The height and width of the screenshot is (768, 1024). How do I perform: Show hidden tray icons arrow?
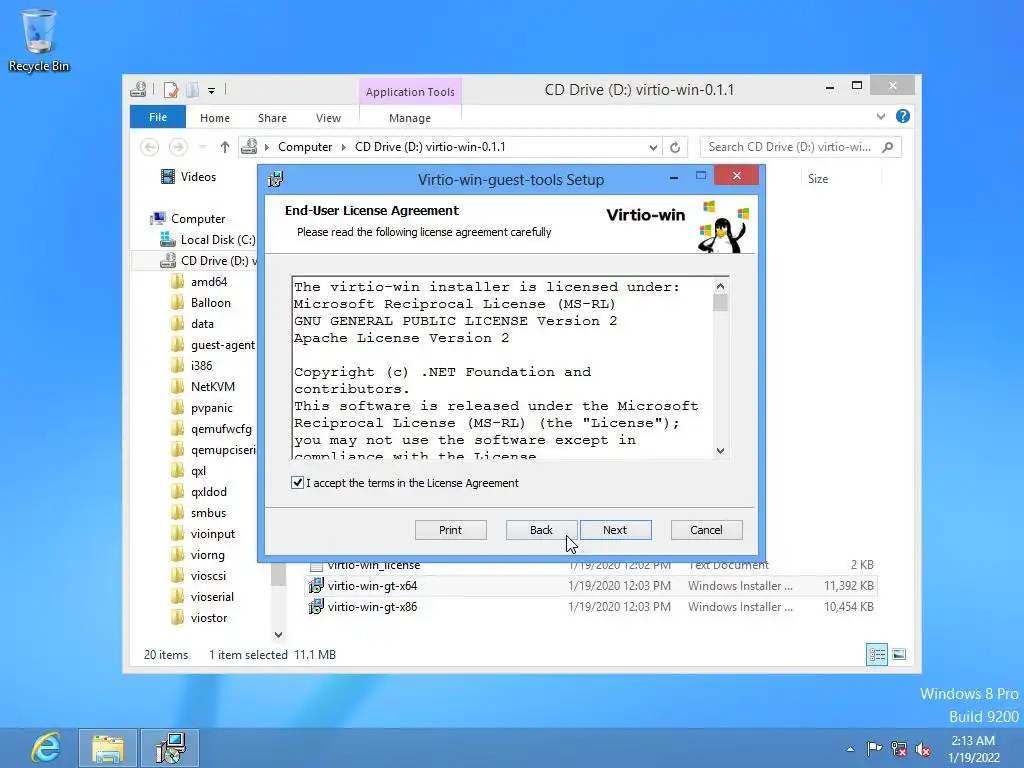[x=850, y=749]
